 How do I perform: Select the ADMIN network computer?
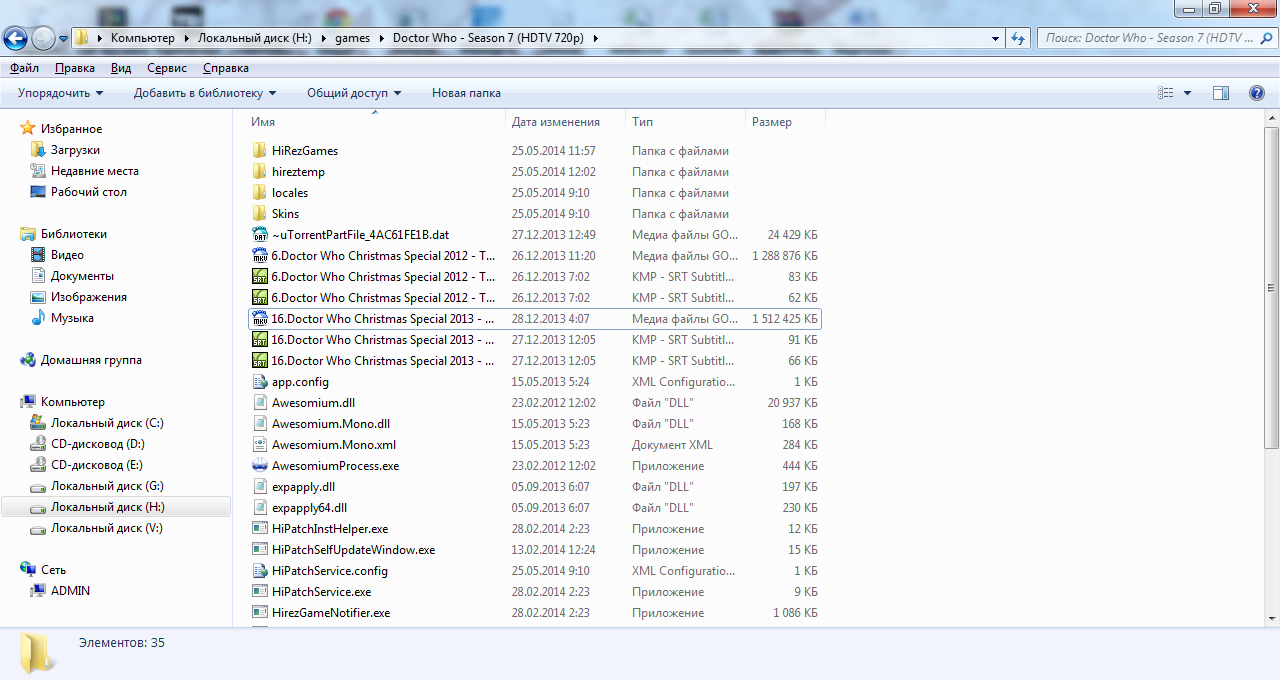click(70, 591)
